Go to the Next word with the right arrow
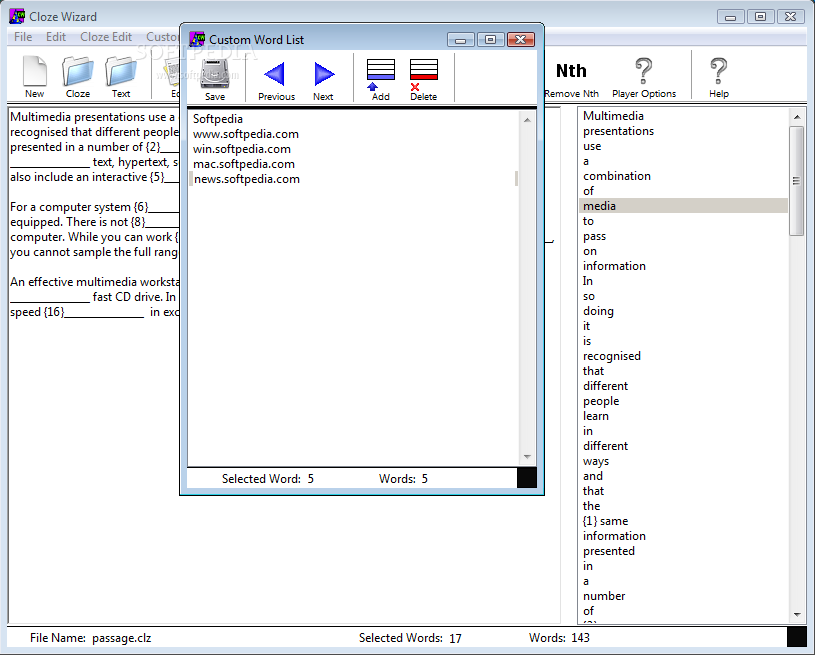 [323, 80]
